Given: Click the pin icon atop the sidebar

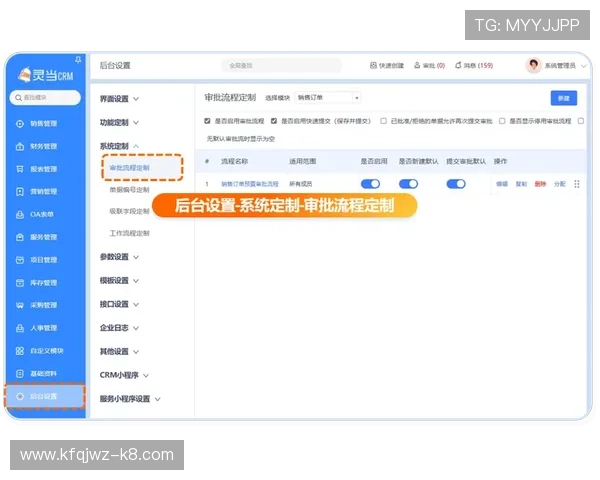Looking at the screenshot, I should coord(78,59).
